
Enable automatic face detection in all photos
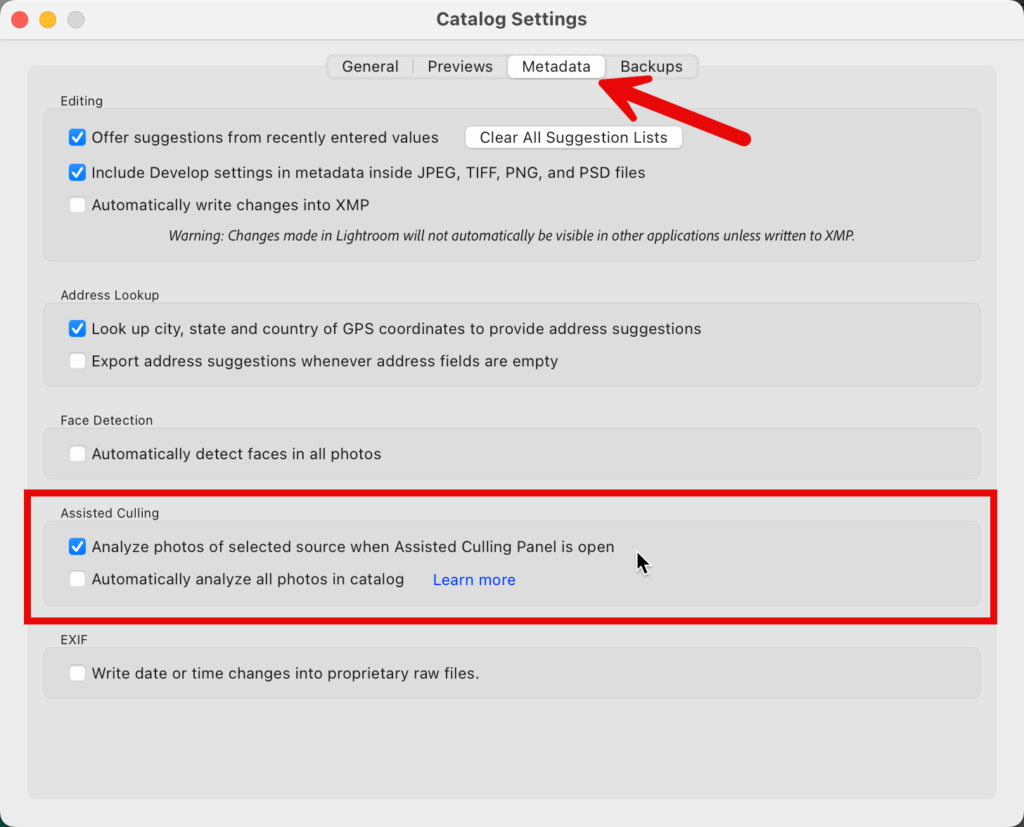[x=77, y=453]
